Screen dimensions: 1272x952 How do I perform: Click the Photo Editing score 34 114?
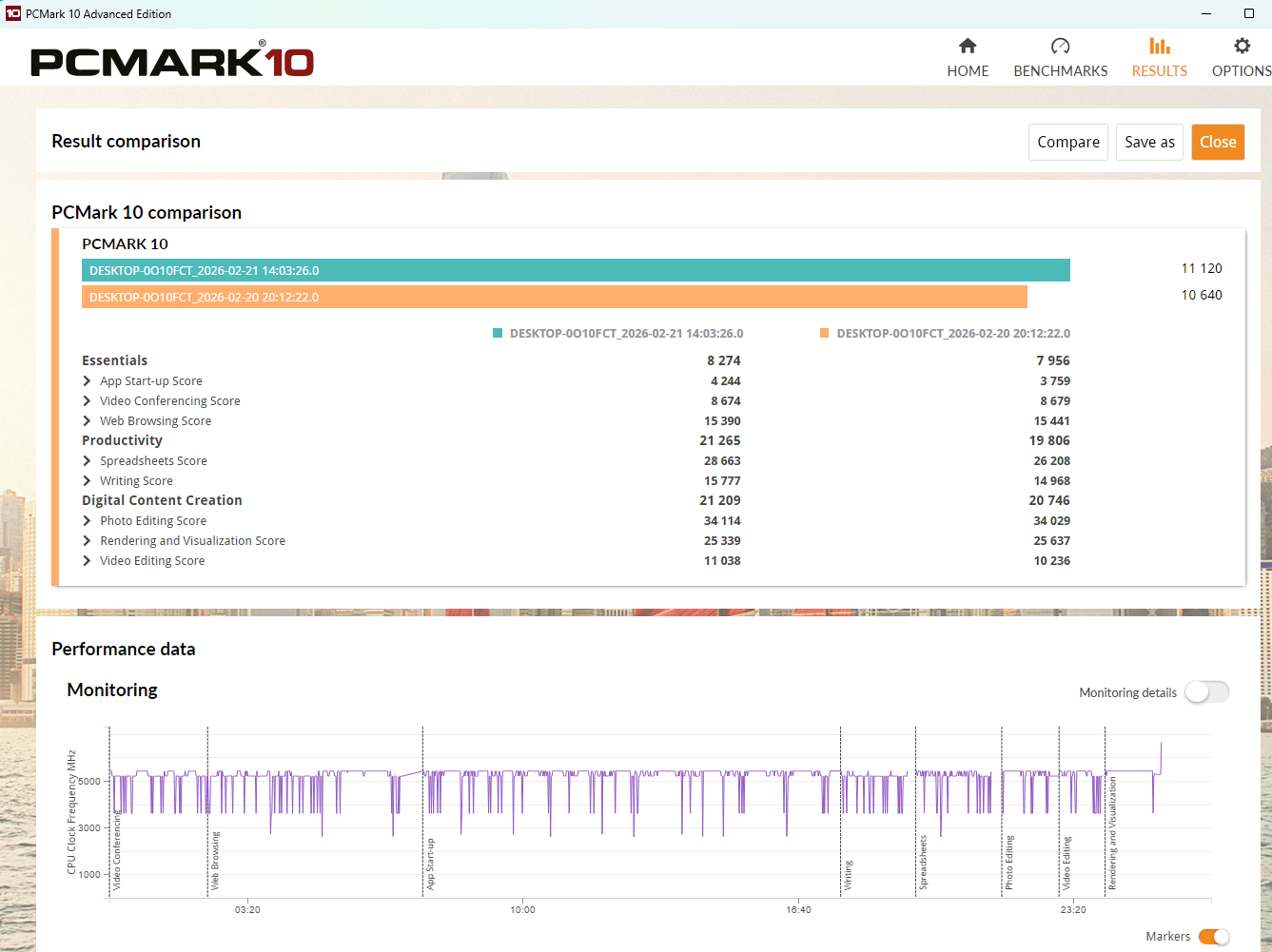coord(722,521)
